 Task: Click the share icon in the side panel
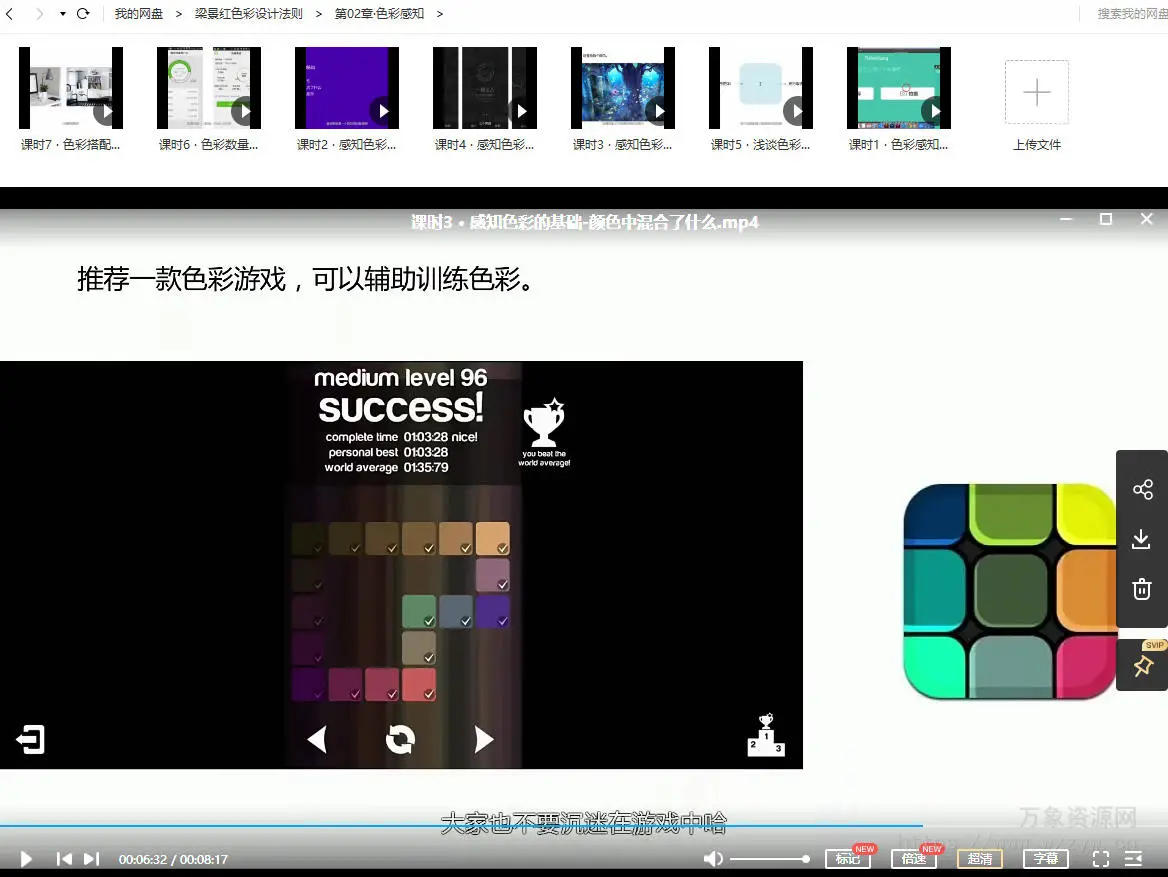click(x=1142, y=489)
